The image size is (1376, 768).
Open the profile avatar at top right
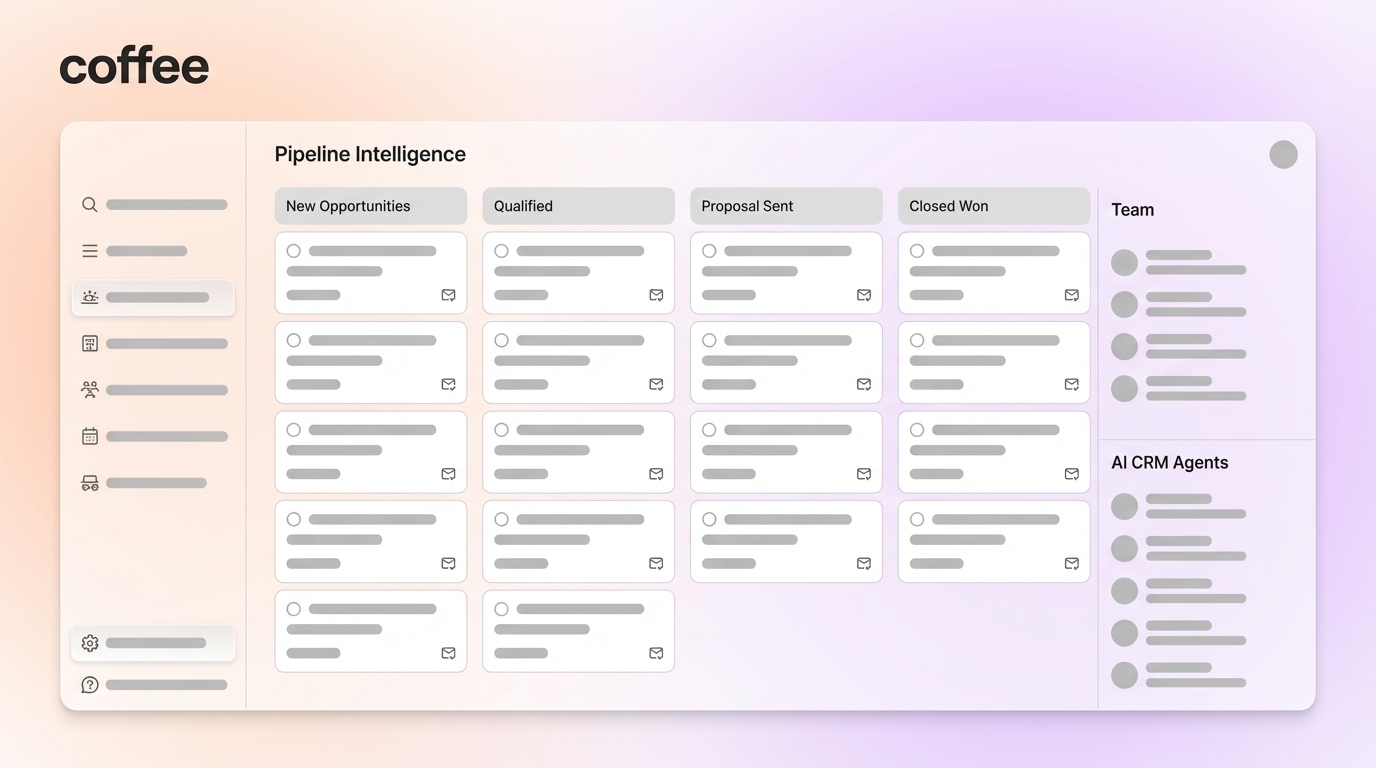pos(1283,154)
